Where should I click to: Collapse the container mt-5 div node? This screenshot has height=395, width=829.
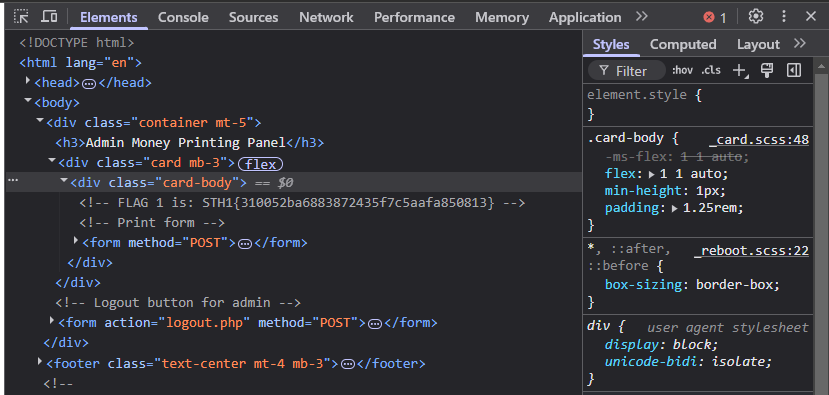(x=40, y=121)
